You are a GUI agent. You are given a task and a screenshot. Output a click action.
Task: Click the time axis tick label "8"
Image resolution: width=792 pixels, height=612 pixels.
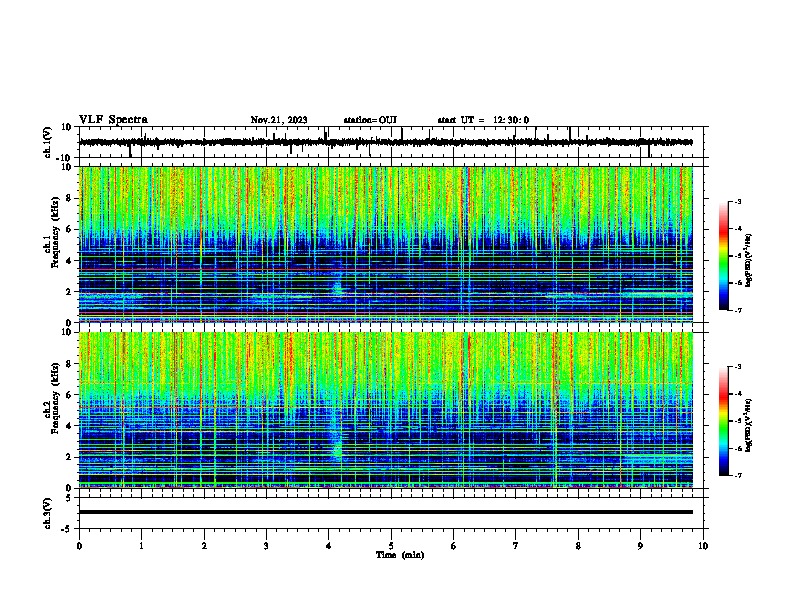[578, 546]
